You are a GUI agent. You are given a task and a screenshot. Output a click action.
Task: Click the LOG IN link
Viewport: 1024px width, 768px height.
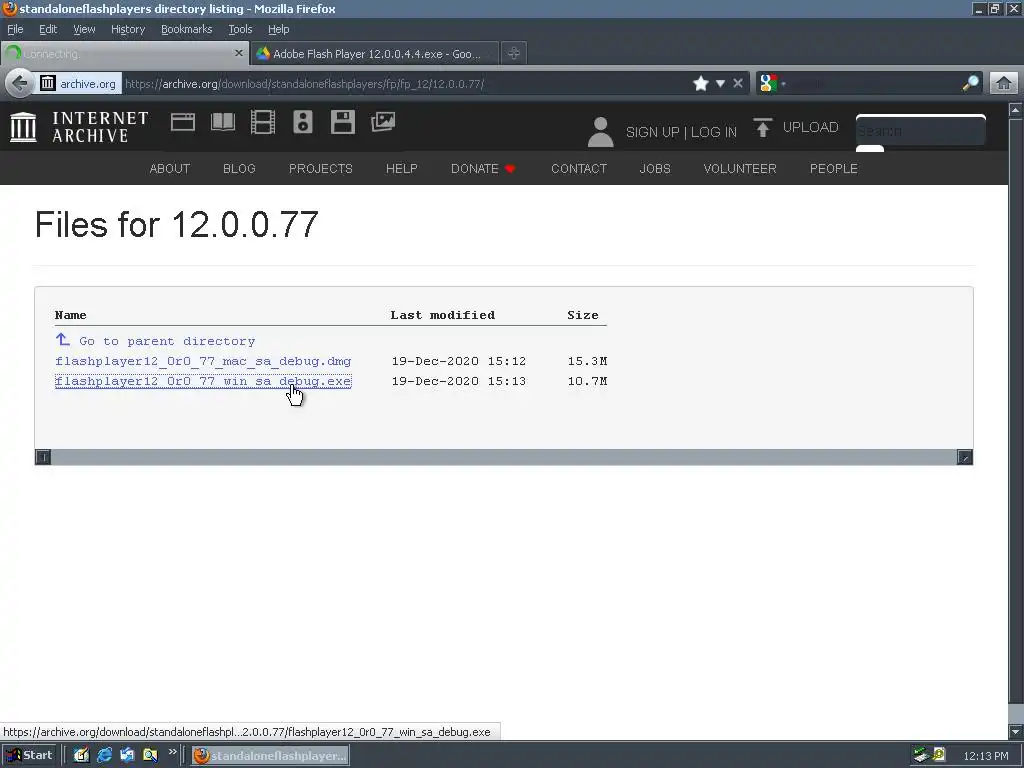pos(713,132)
